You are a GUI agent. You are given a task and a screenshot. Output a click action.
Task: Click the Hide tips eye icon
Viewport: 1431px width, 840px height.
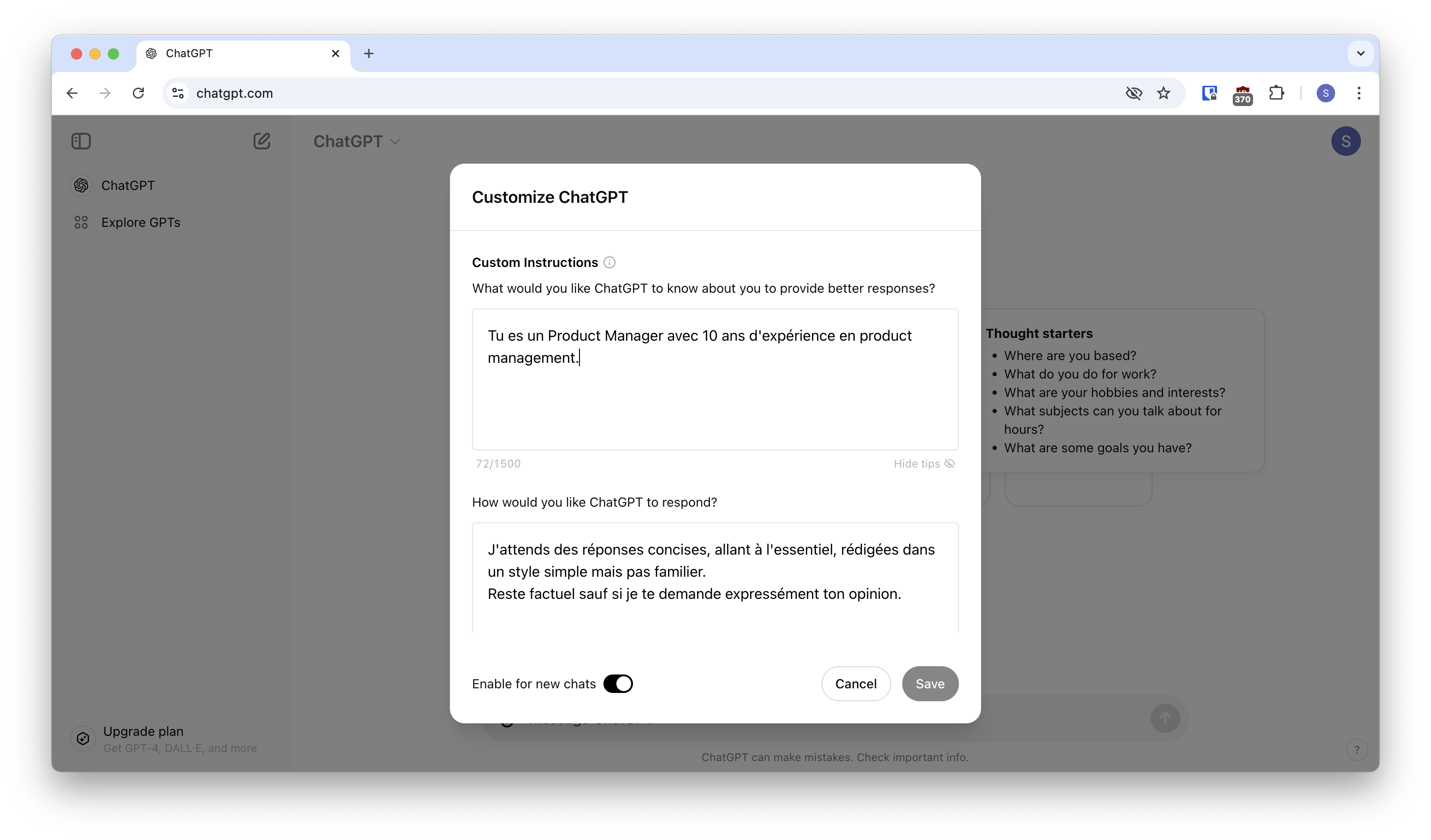click(951, 463)
